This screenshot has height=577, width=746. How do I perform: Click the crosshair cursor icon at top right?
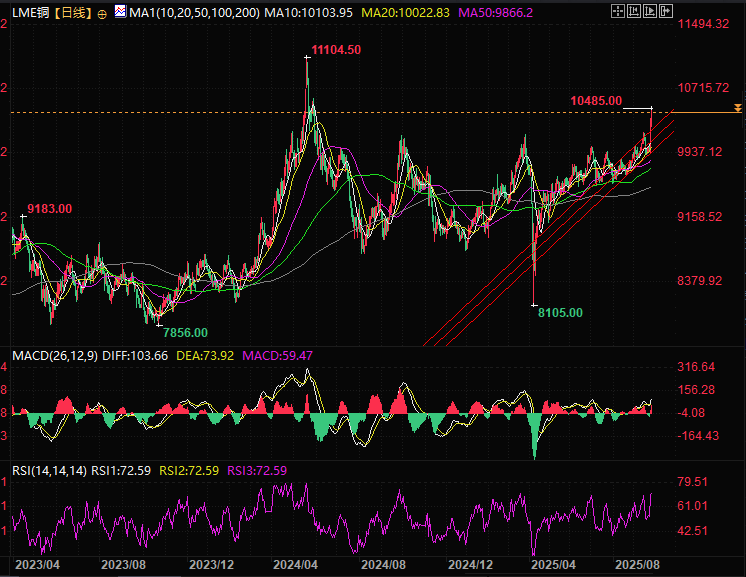click(x=618, y=11)
